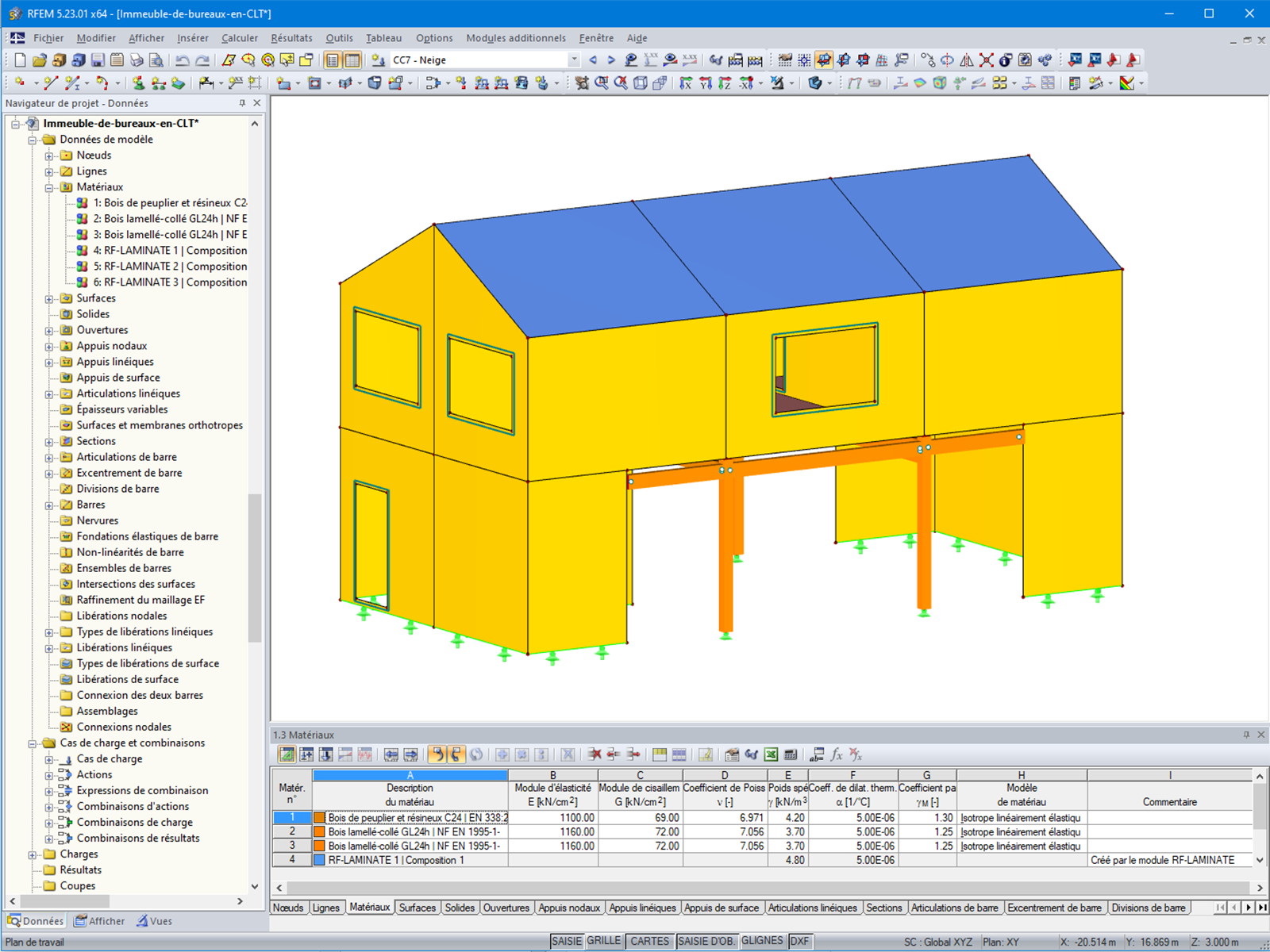The image size is (1270, 952).
Task: Switch to the Appuis nodaux table tab
Action: click(569, 908)
